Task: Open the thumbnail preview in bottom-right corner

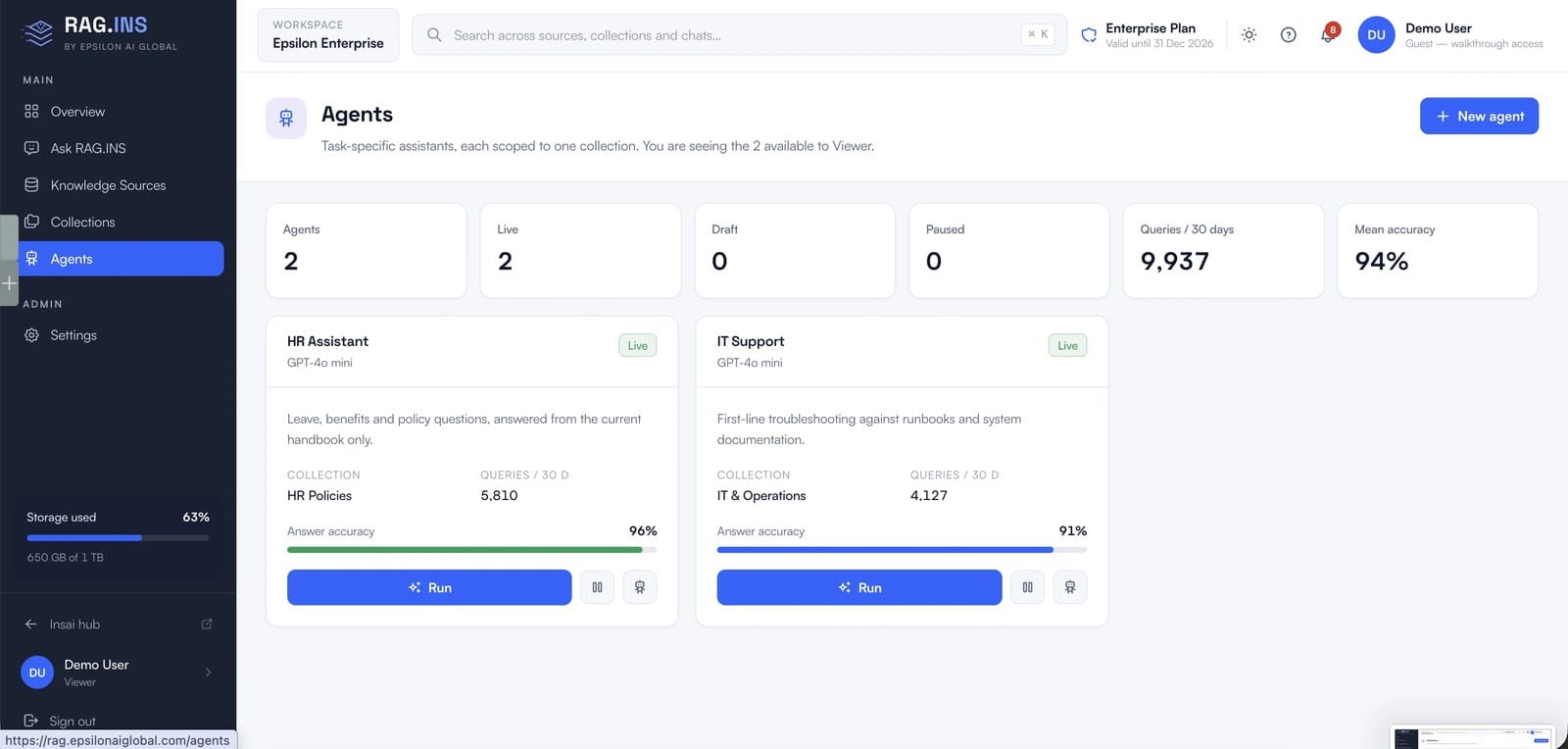Action: (x=1473, y=737)
